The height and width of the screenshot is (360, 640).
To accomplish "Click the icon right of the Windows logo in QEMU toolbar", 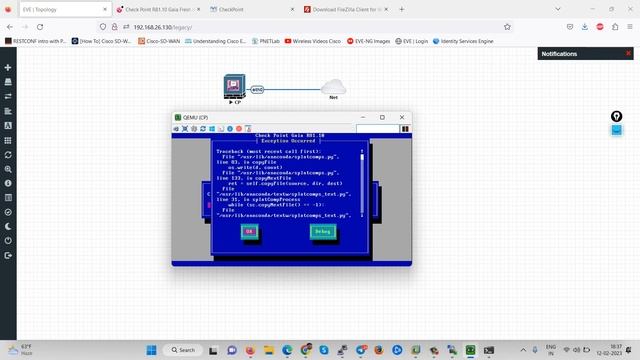I will point(221,129).
